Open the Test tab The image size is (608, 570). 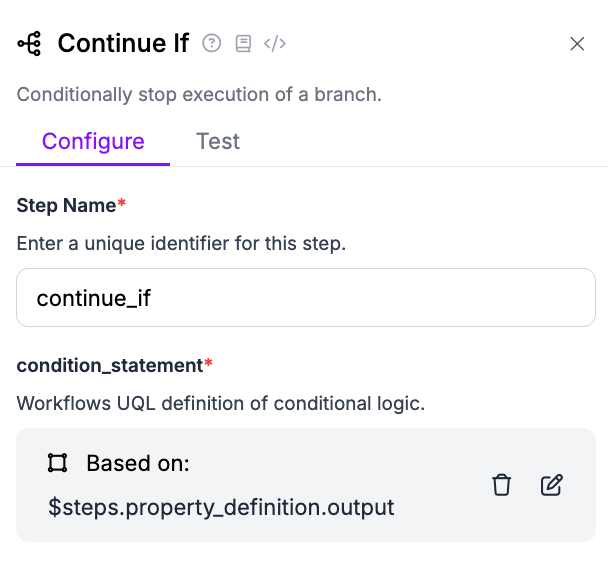click(218, 141)
